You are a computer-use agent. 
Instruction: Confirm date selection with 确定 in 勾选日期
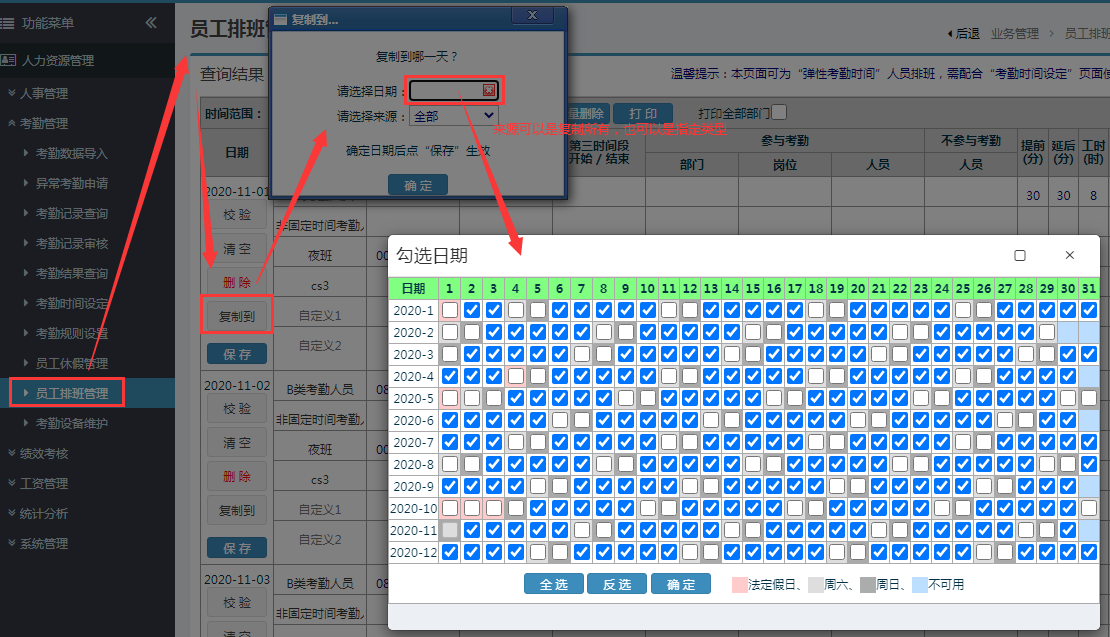click(x=680, y=584)
